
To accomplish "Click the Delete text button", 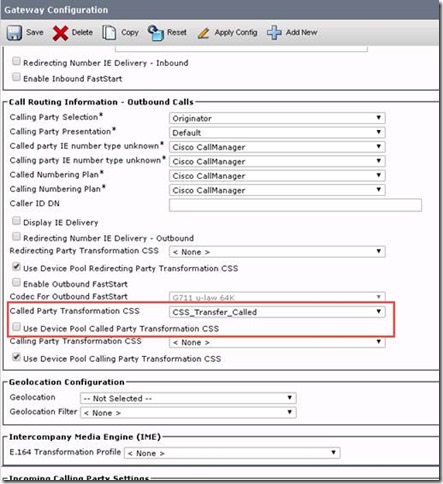I will (82, 32).
